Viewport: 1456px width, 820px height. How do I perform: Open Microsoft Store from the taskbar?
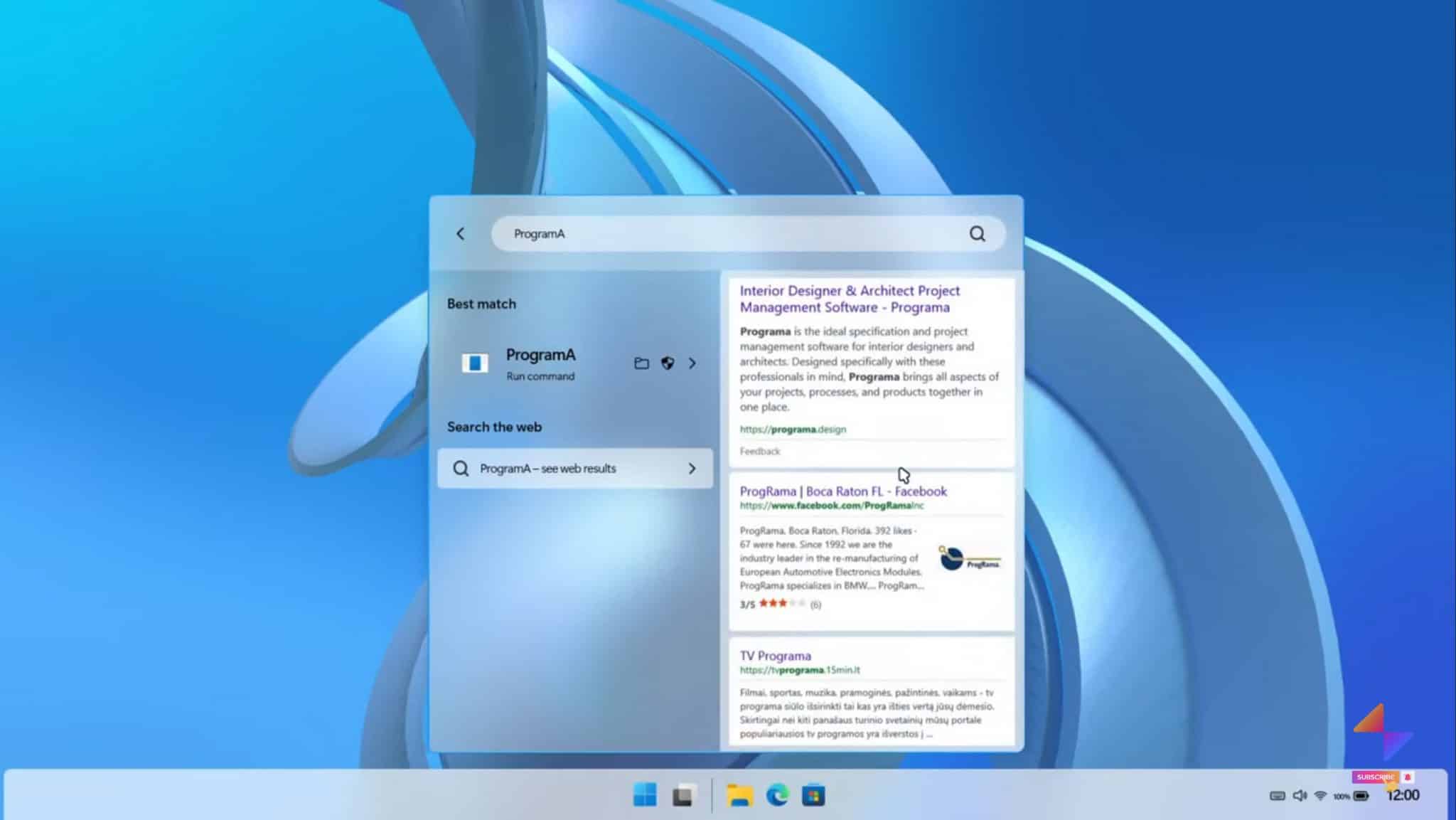[x=815, y=794]
